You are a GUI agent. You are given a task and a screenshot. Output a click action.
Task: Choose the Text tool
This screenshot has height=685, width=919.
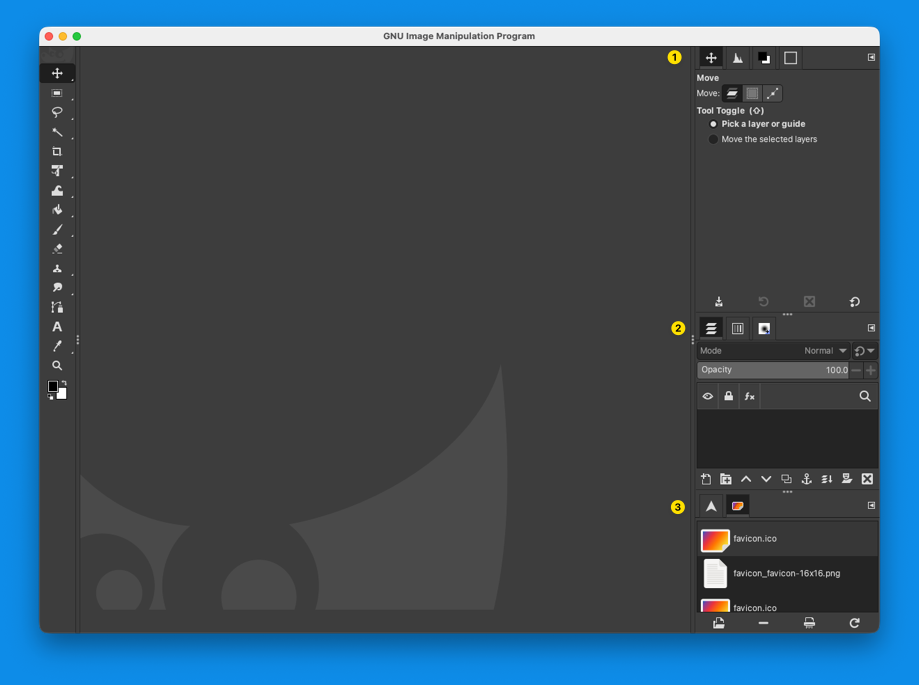click(x=57, y=326)
